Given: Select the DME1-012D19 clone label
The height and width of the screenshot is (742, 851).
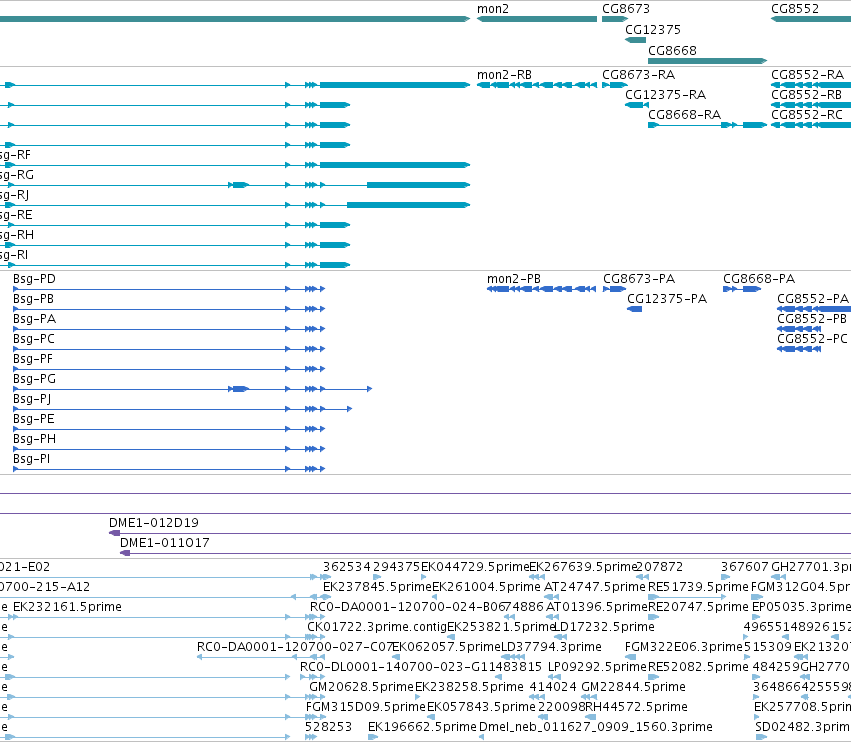Looking at the screenshot, I should pyautogui.click(x=154, y=523).
